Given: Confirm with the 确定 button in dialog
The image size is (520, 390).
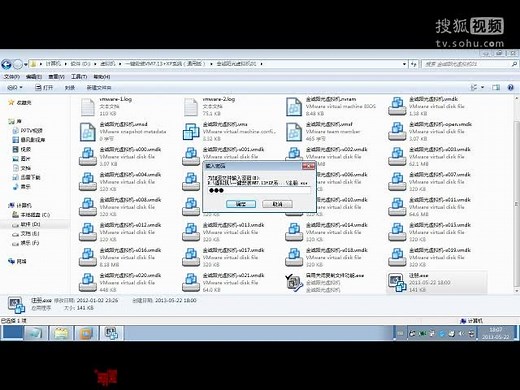Looking at the screenshot, I should point(241,204).
